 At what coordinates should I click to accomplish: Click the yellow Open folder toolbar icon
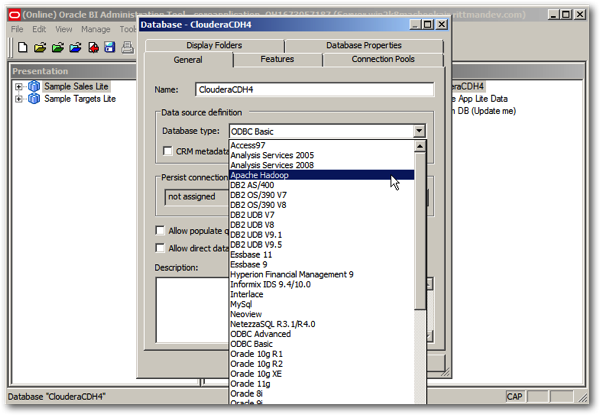pyautogui.click(x=40, y=47)
